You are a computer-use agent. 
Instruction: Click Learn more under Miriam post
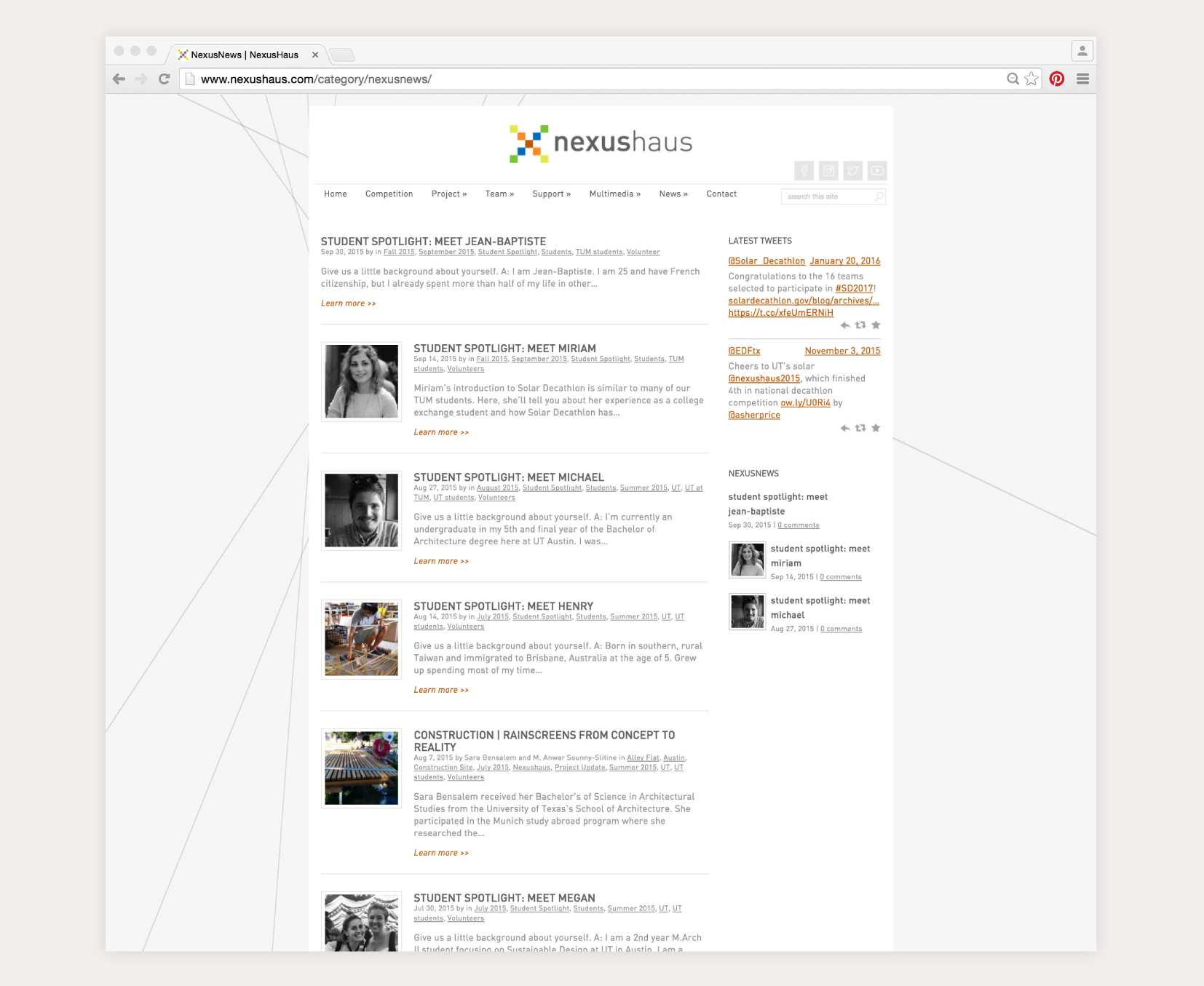(441, 432)
